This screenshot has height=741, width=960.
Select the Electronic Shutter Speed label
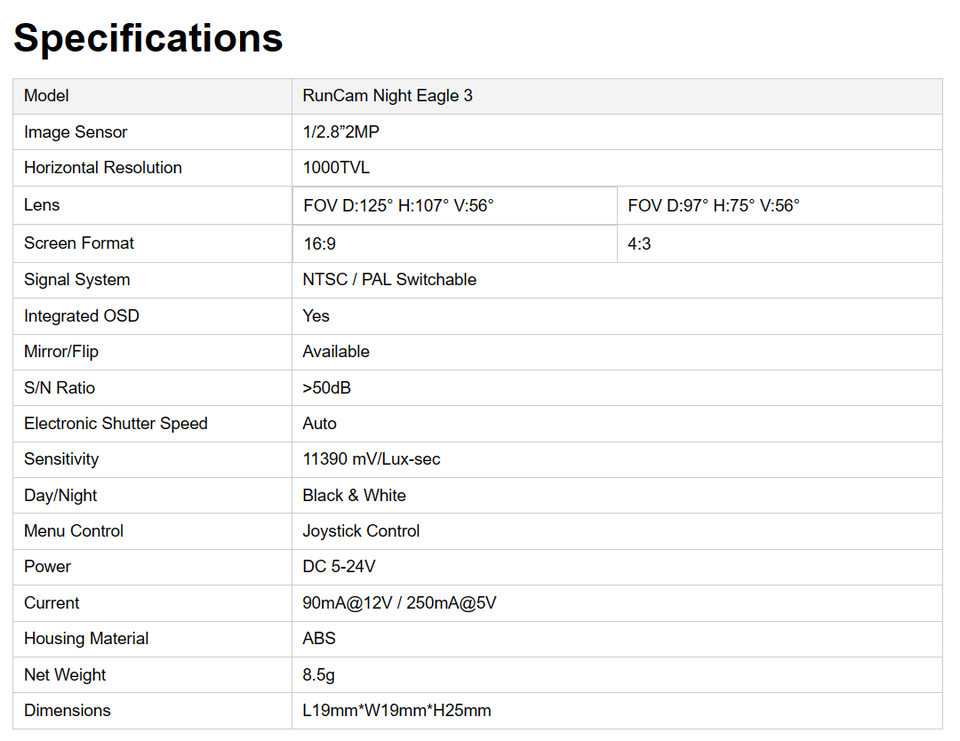[x=116, y=424]
